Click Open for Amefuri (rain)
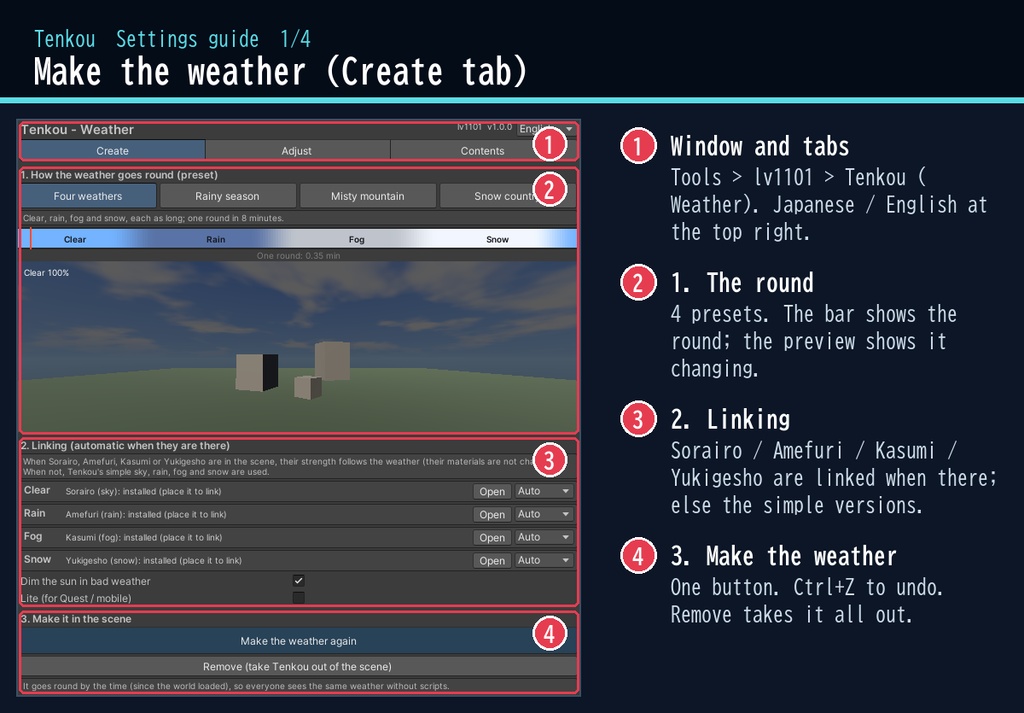The image size is (1024, 713). click(x=492, y=515)
